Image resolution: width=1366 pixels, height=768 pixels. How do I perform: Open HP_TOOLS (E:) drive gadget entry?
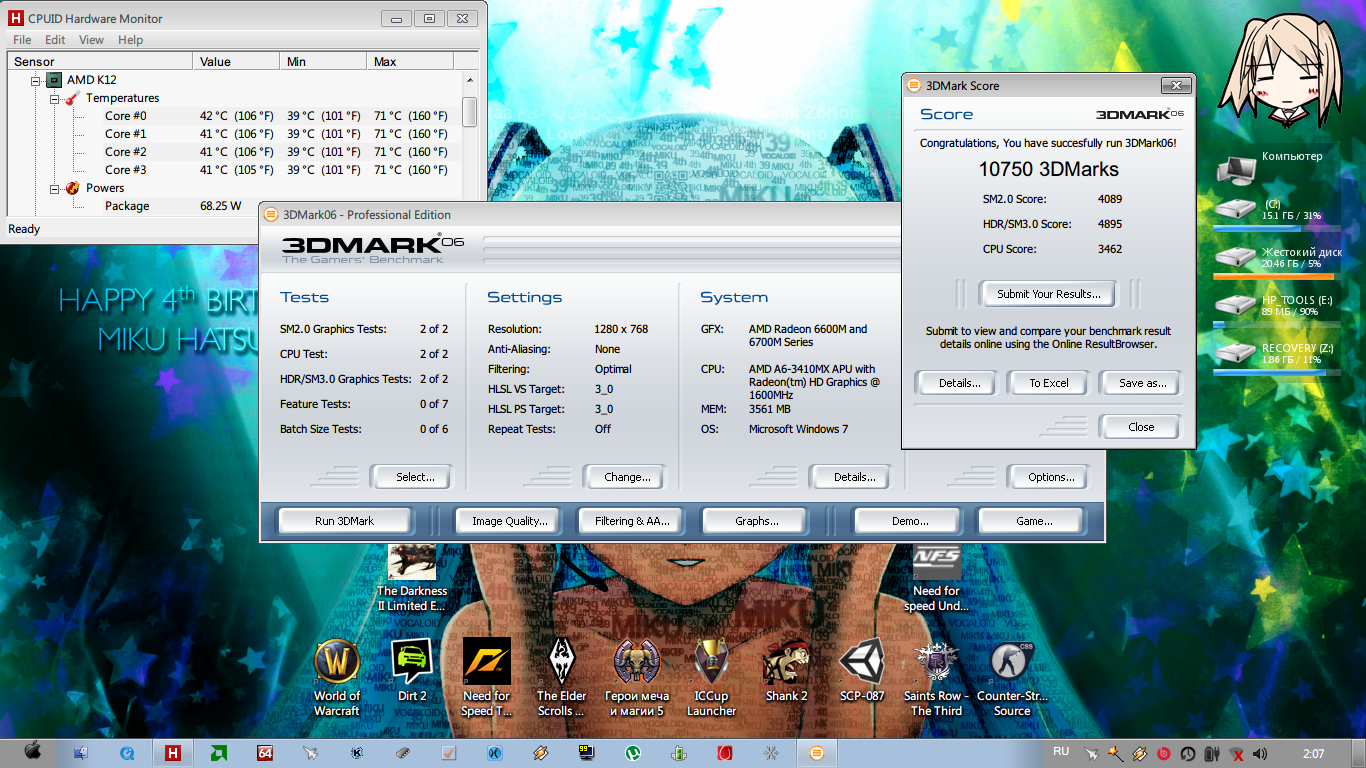[1276, 308]
